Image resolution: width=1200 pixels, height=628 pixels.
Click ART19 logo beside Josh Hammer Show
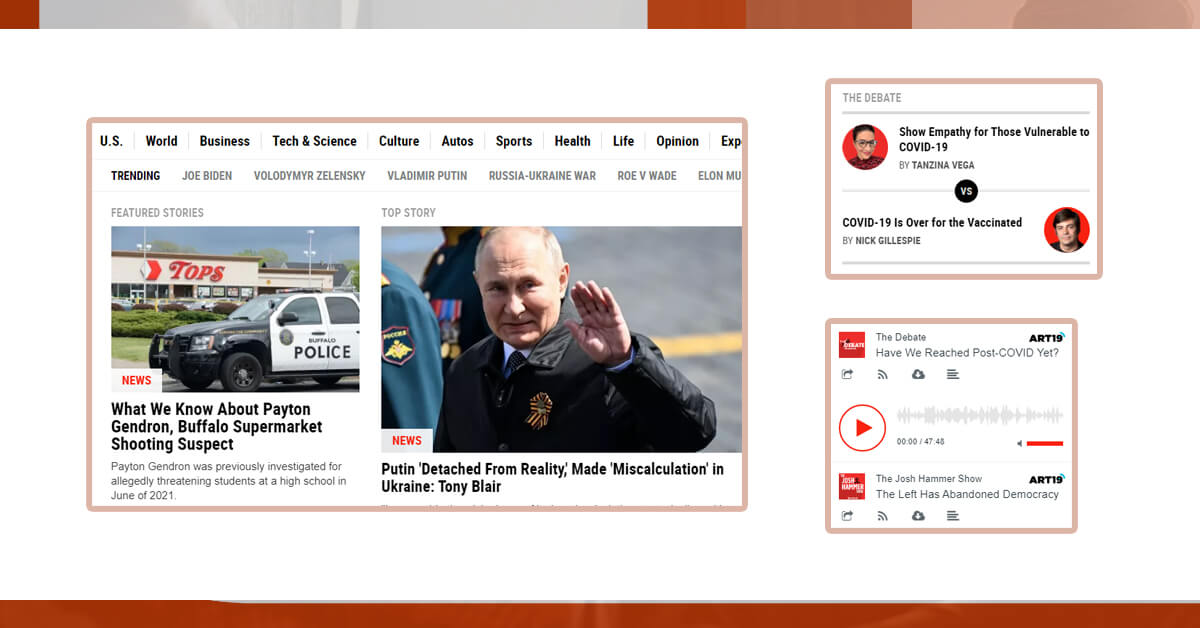(x=1047, y=479)
